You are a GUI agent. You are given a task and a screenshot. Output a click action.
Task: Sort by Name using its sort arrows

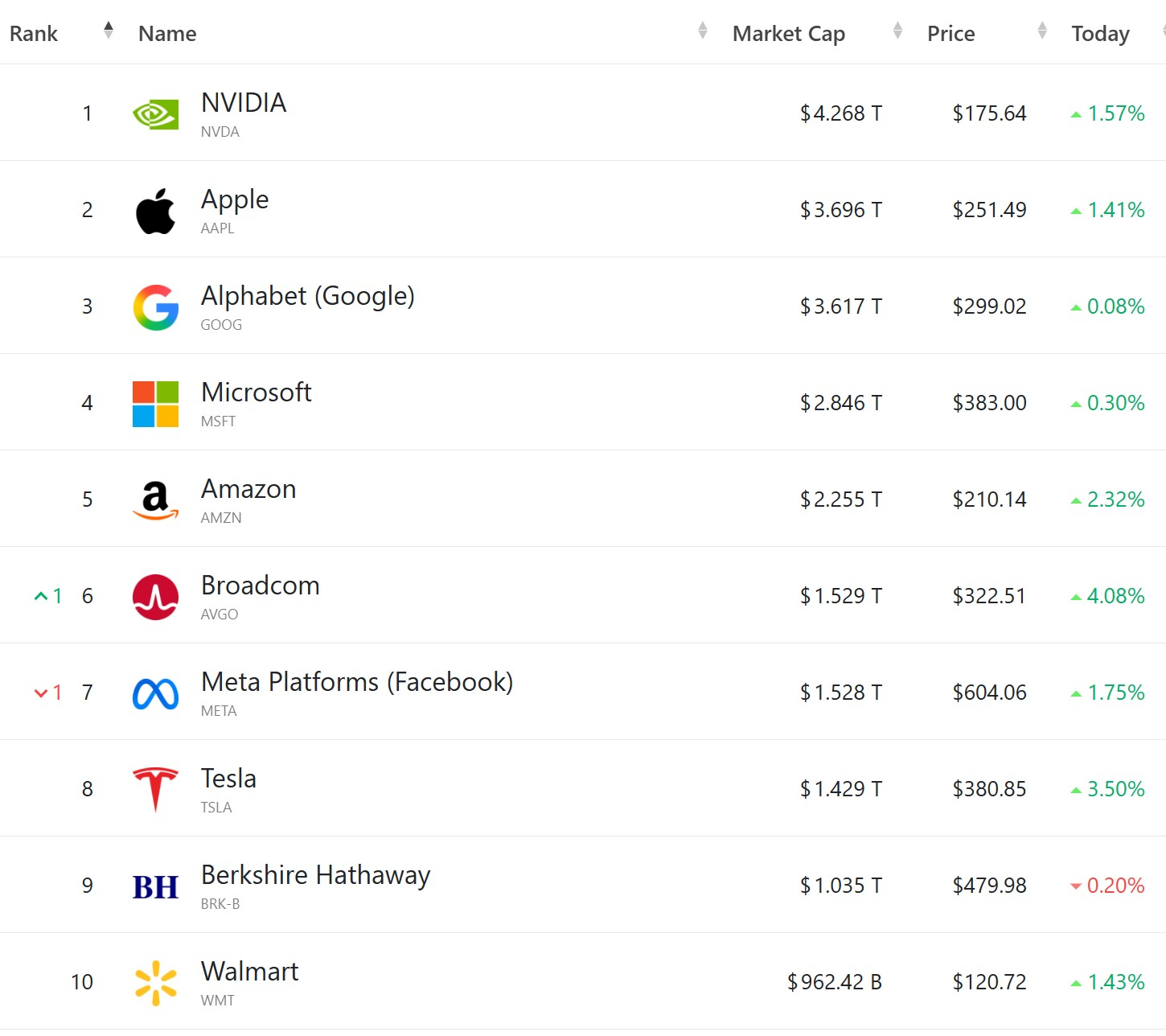pos(703,31)
